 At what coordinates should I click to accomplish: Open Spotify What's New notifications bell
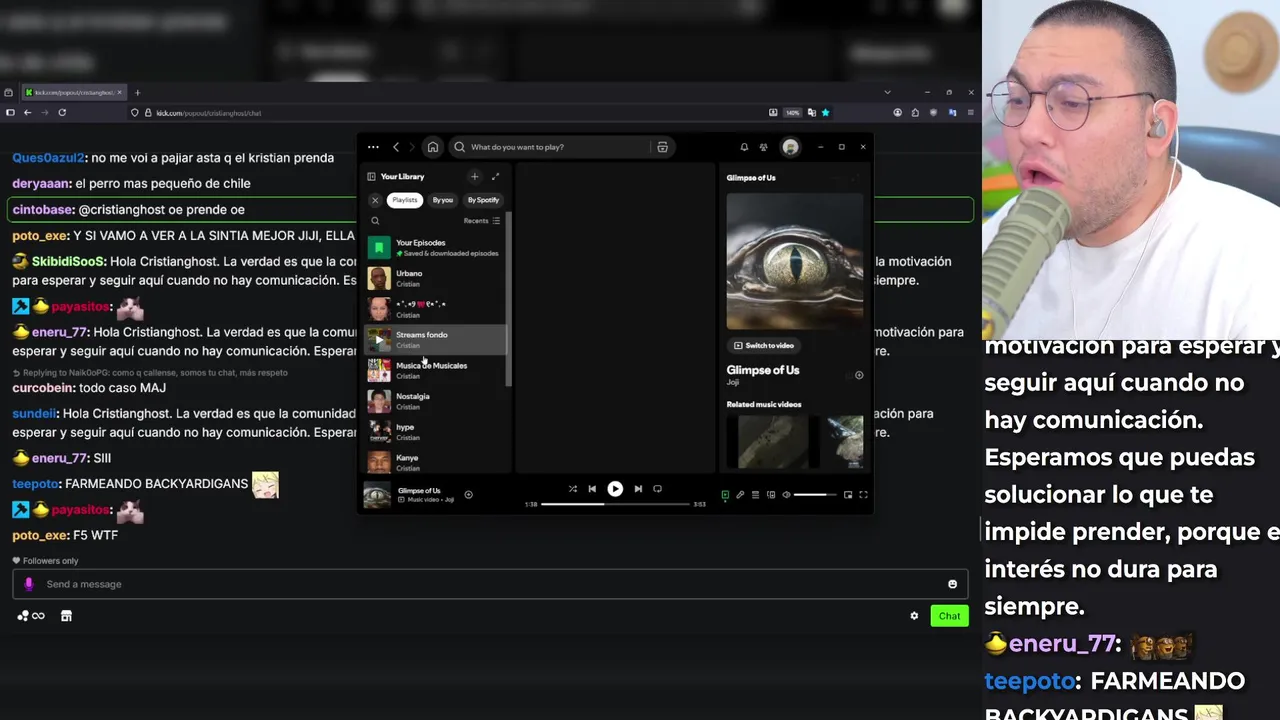(x=744, y=147)
